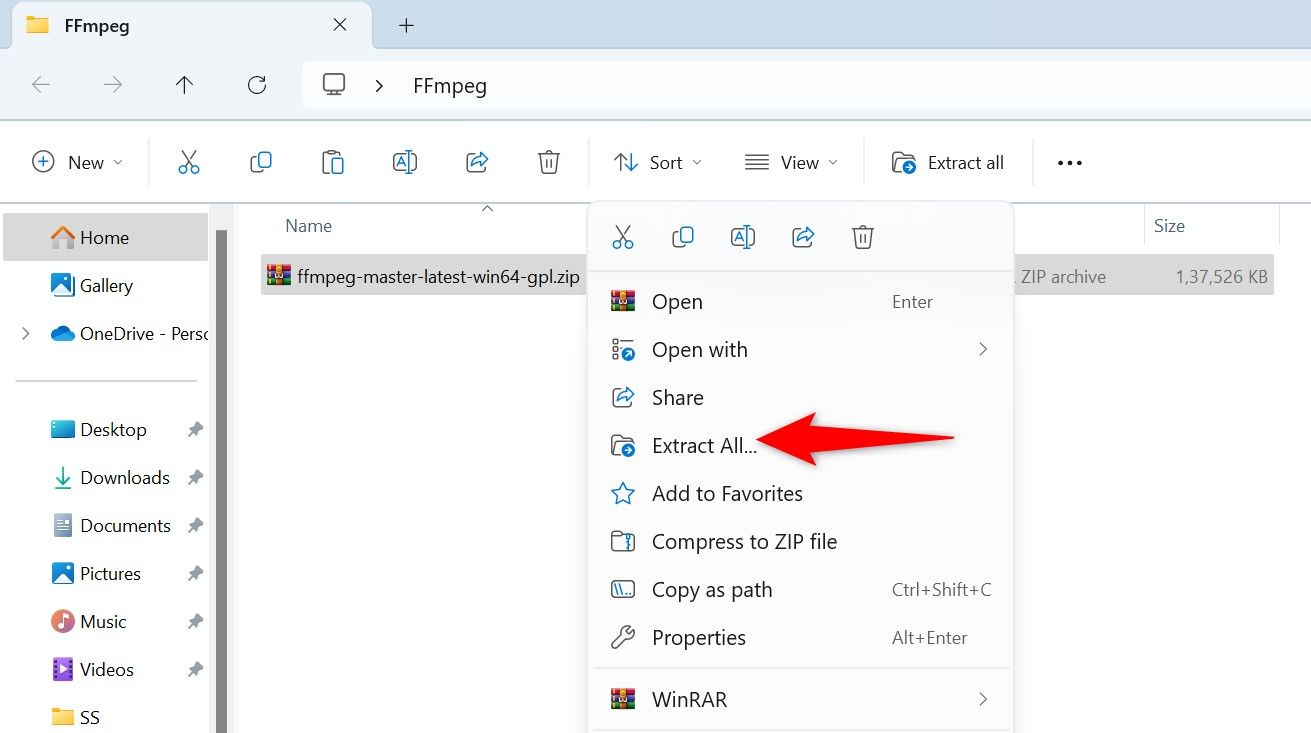Sort by the Size column header
The height and width of the screenshot is (733, 1311).
pos(1169,226)
